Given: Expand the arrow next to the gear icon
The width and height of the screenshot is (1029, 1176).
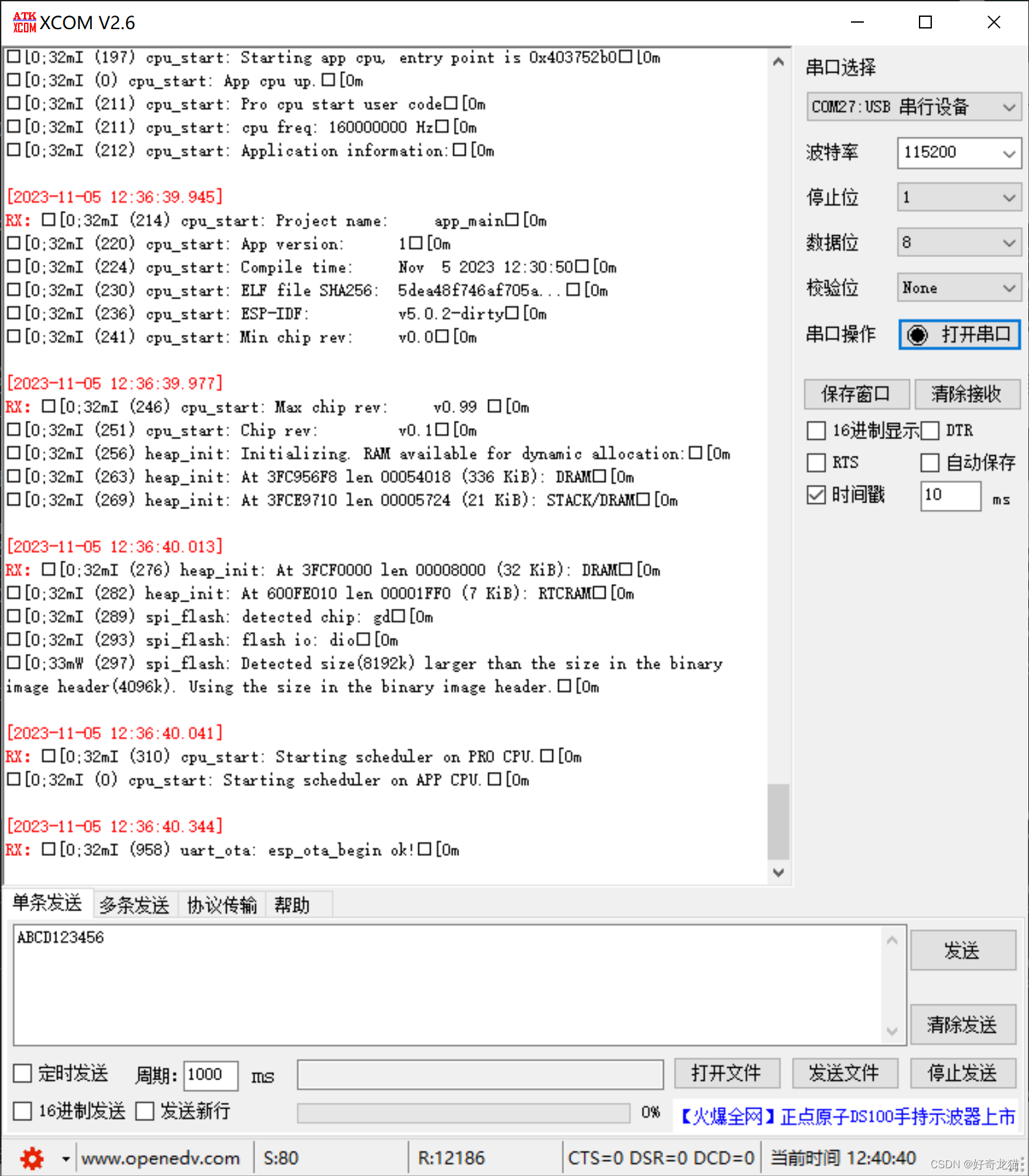Looking at the screenshot, I should (65, 1159).
